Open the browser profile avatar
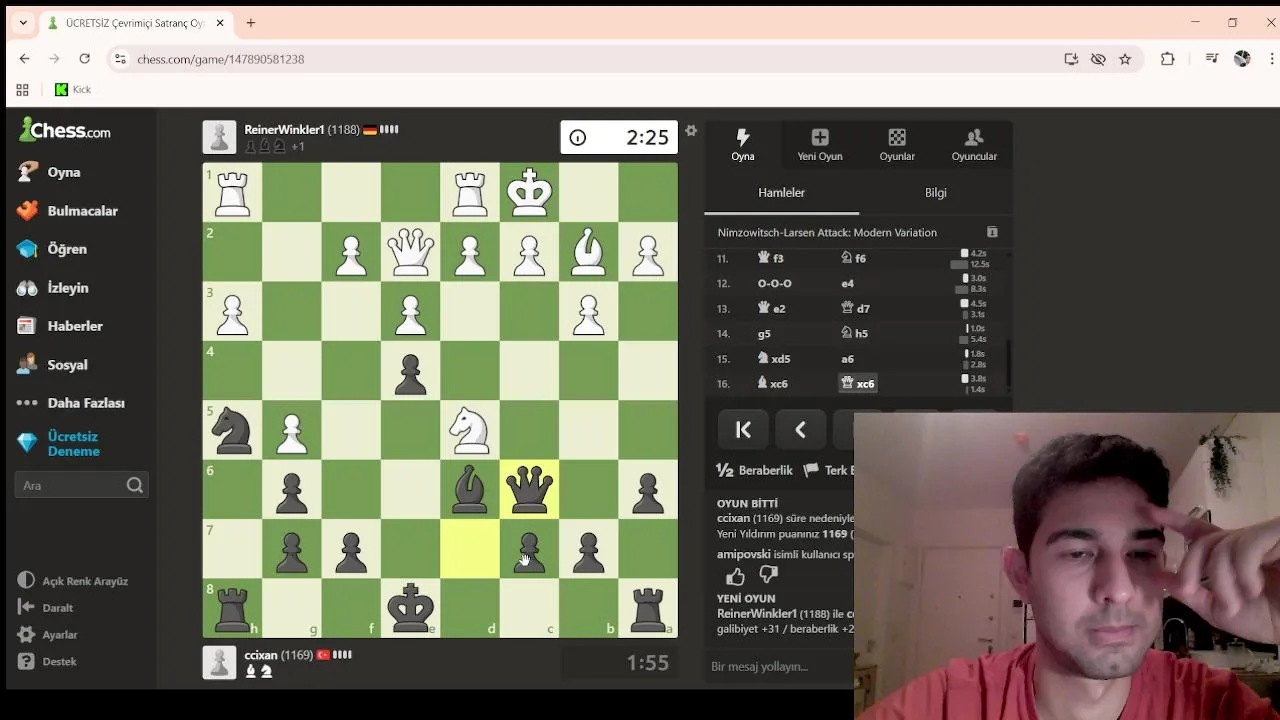Screen dimensions: 1280x720 tap(1242, 59)
